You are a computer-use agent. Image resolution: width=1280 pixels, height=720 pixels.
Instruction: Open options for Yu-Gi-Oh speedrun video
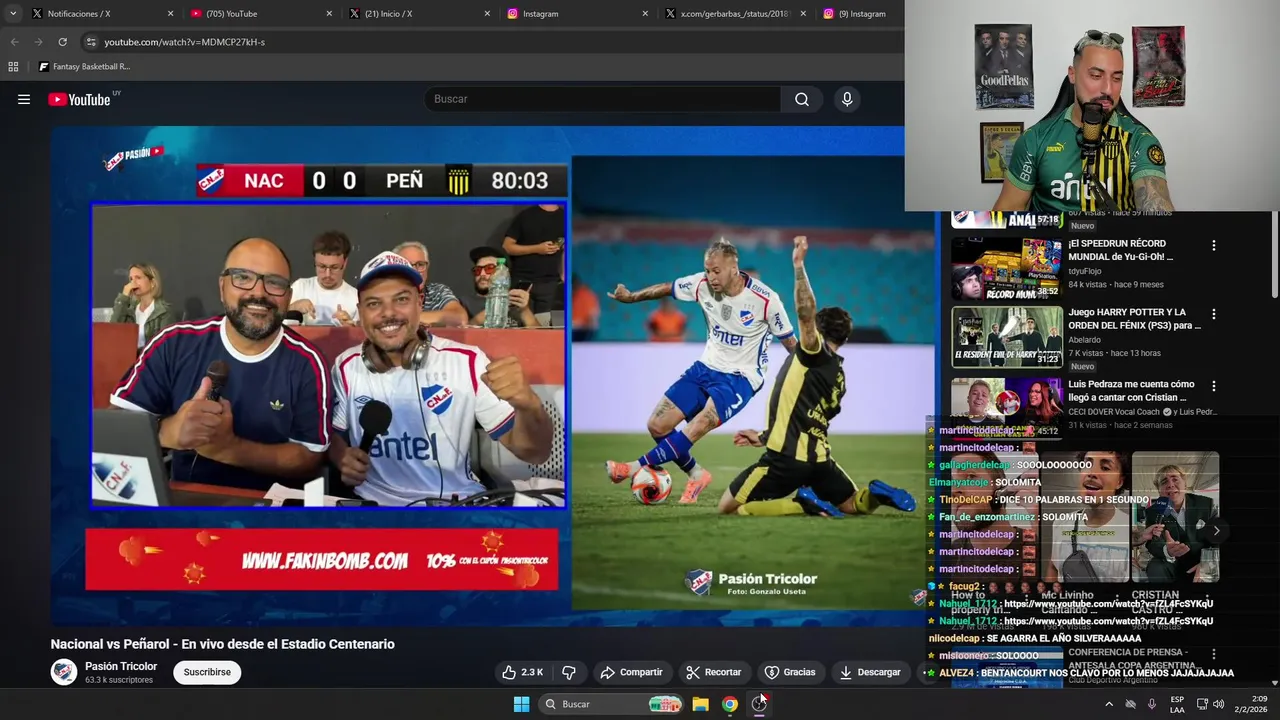click(1214, 245)
